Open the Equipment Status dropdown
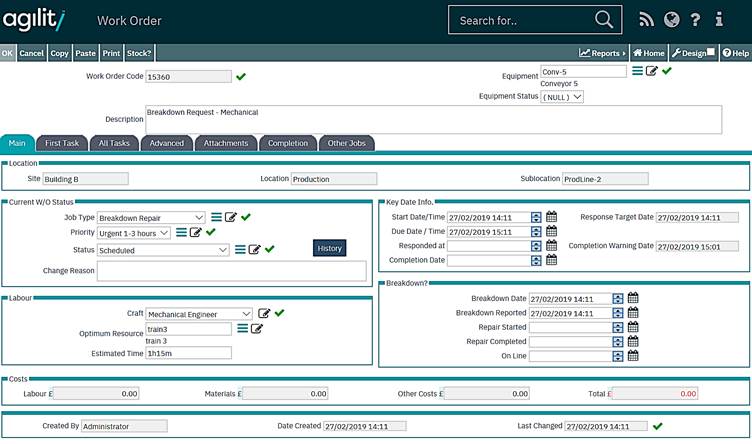Viewport: 752px width, 444px height. pos(577,97)
